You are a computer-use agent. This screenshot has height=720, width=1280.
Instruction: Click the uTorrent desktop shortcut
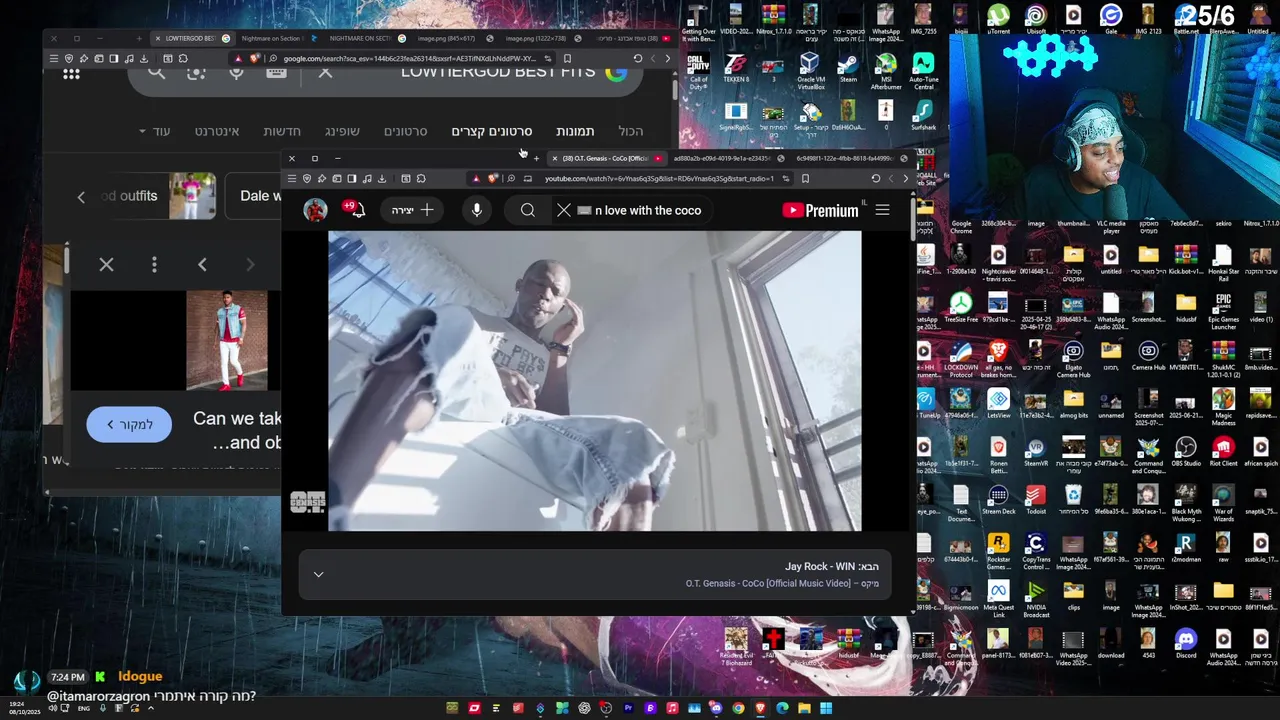pyautogui.click(x=998, y=19)
